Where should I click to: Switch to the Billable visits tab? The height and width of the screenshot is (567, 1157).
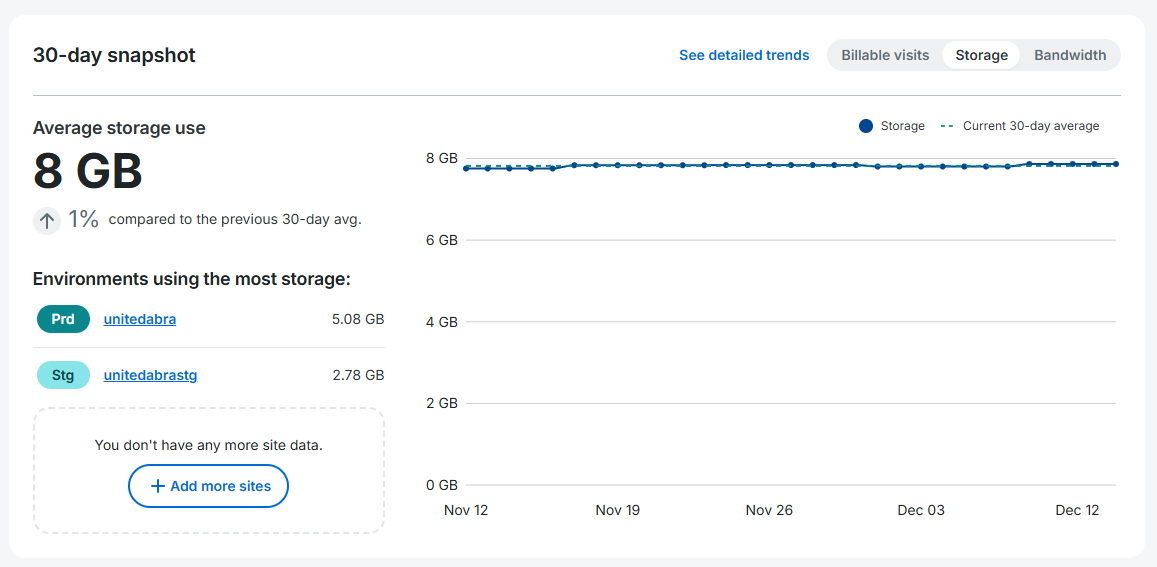[x=885, y=55]
